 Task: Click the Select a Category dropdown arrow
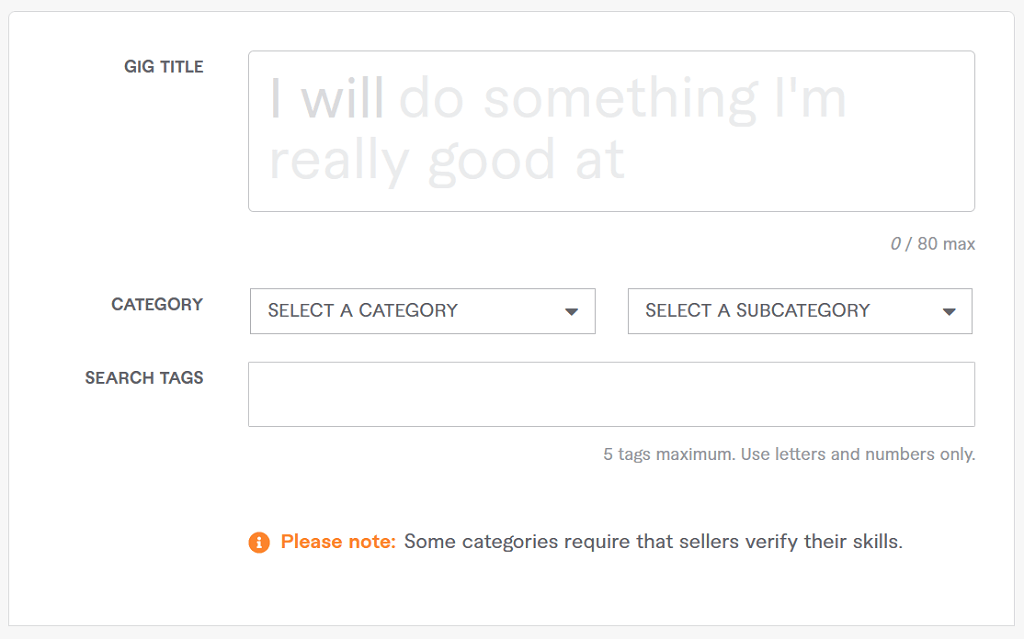[x=572, y=311]
